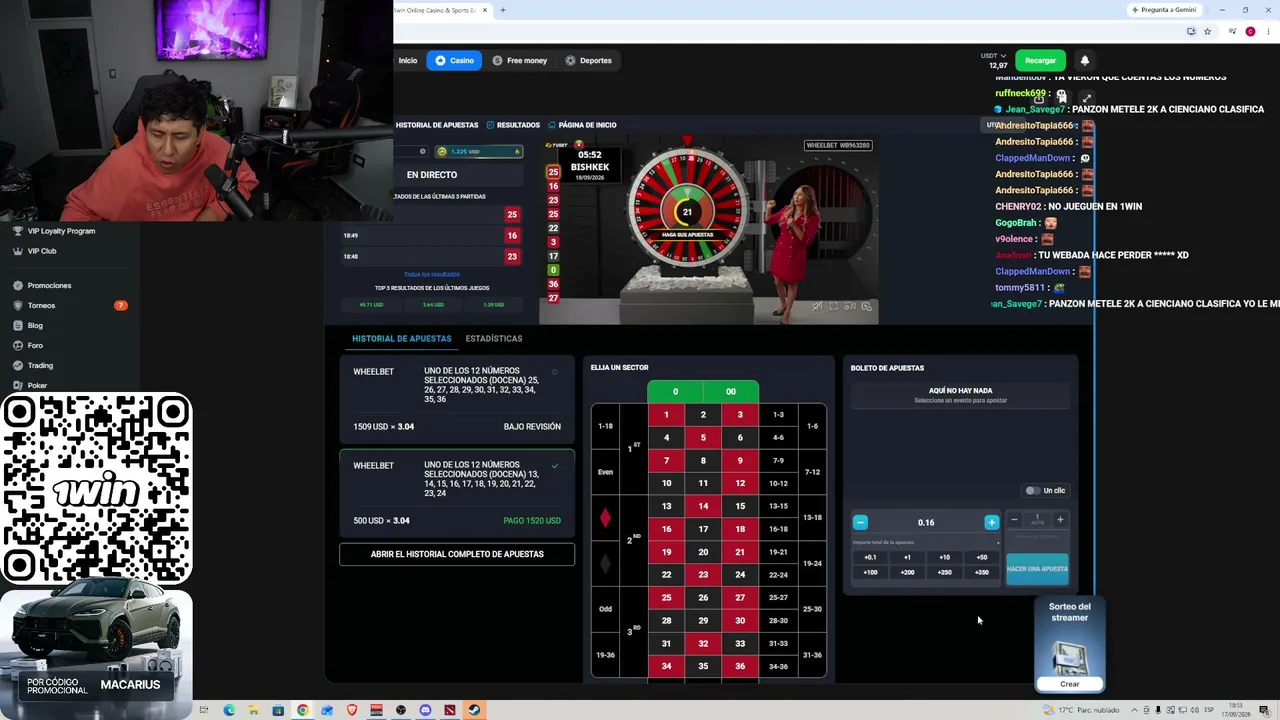The width and height of the screenshot is (1280, 720).
Task: Click the Todos los resultados link
Action: click(432, 274)
